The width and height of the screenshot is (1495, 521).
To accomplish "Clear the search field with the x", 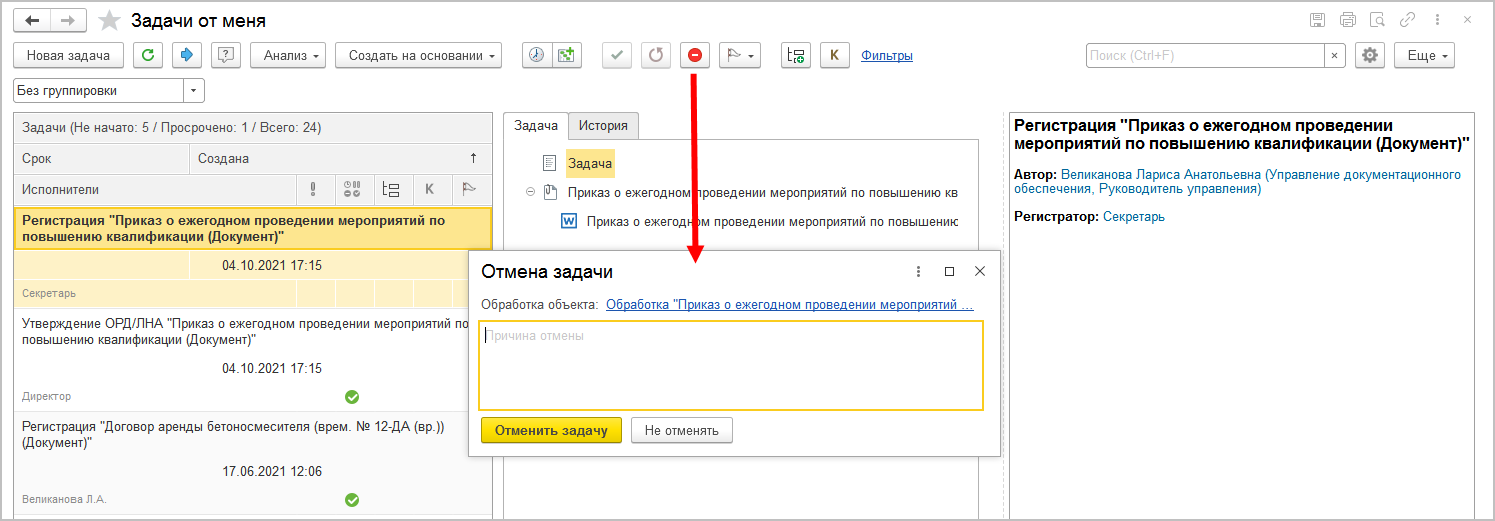I will tap(1334, 56).
